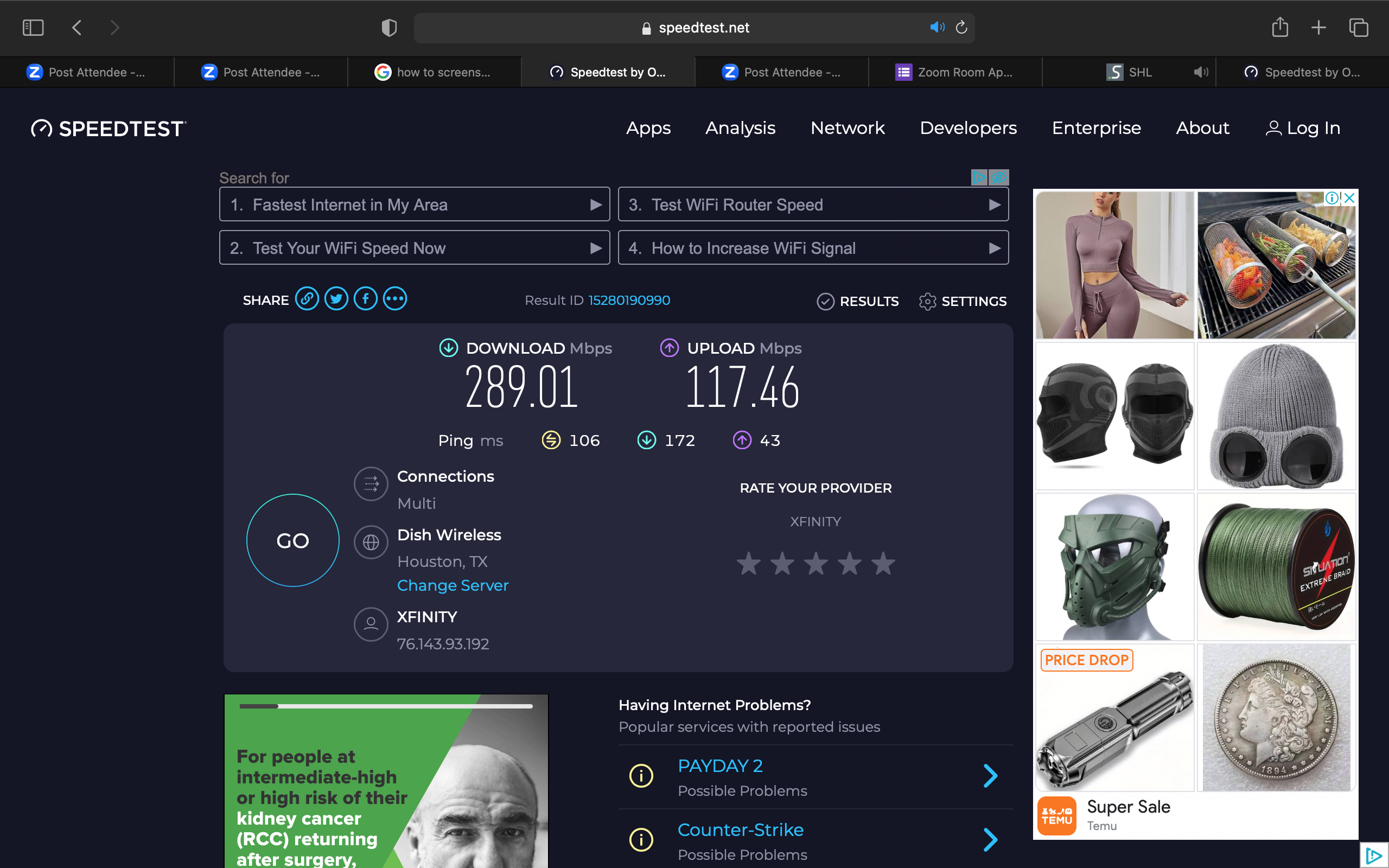The width and height of the screenshot is (1389, 868).
Task: Click the server globe icon
Action: (371, 542)
